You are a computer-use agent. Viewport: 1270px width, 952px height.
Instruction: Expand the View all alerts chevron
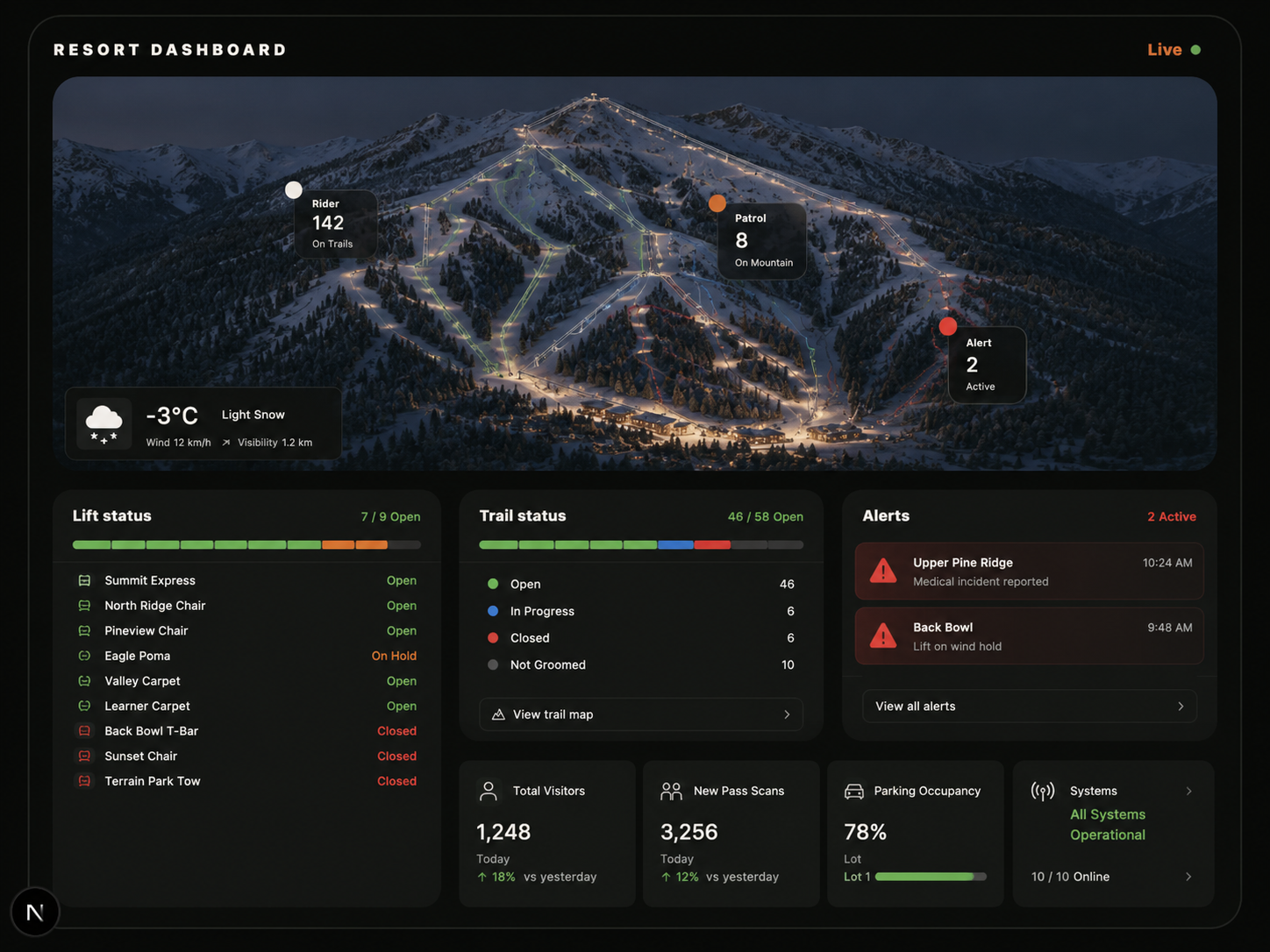1181,707
